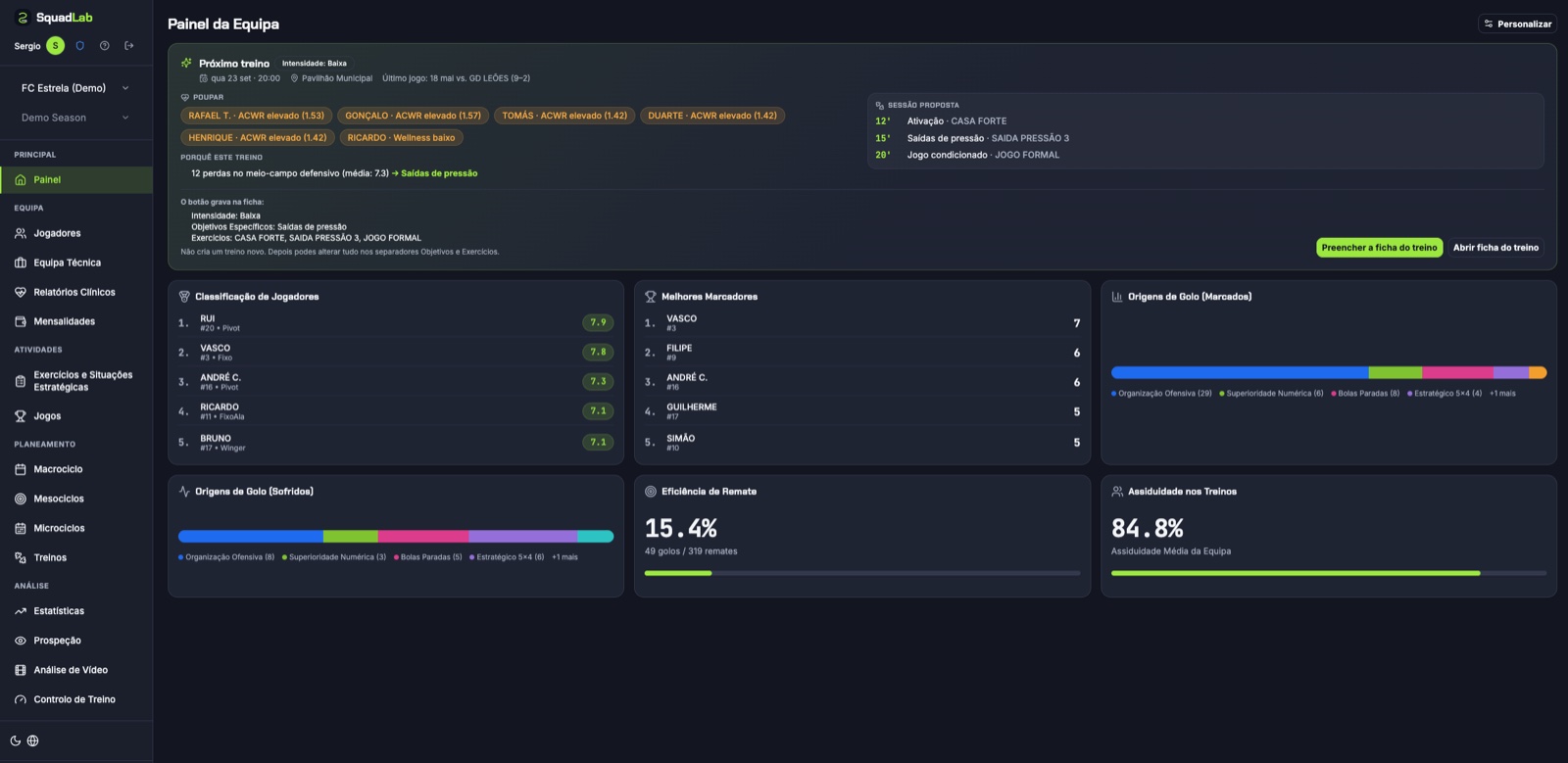Click the Equipa Técnica briefcase icon
The image size is (1568, 763).
pyautogui.click(x=21, y=262)
